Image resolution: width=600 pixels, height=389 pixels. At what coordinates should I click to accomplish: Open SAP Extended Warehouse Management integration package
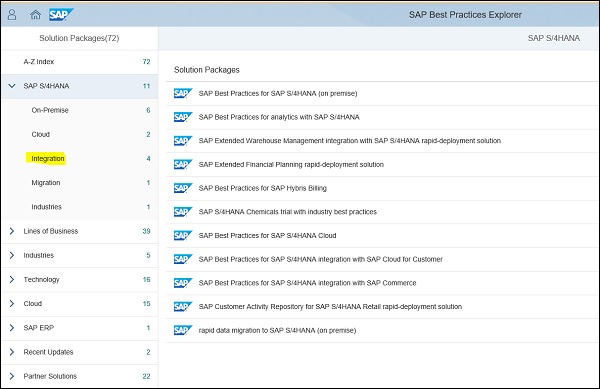(350, 141)
